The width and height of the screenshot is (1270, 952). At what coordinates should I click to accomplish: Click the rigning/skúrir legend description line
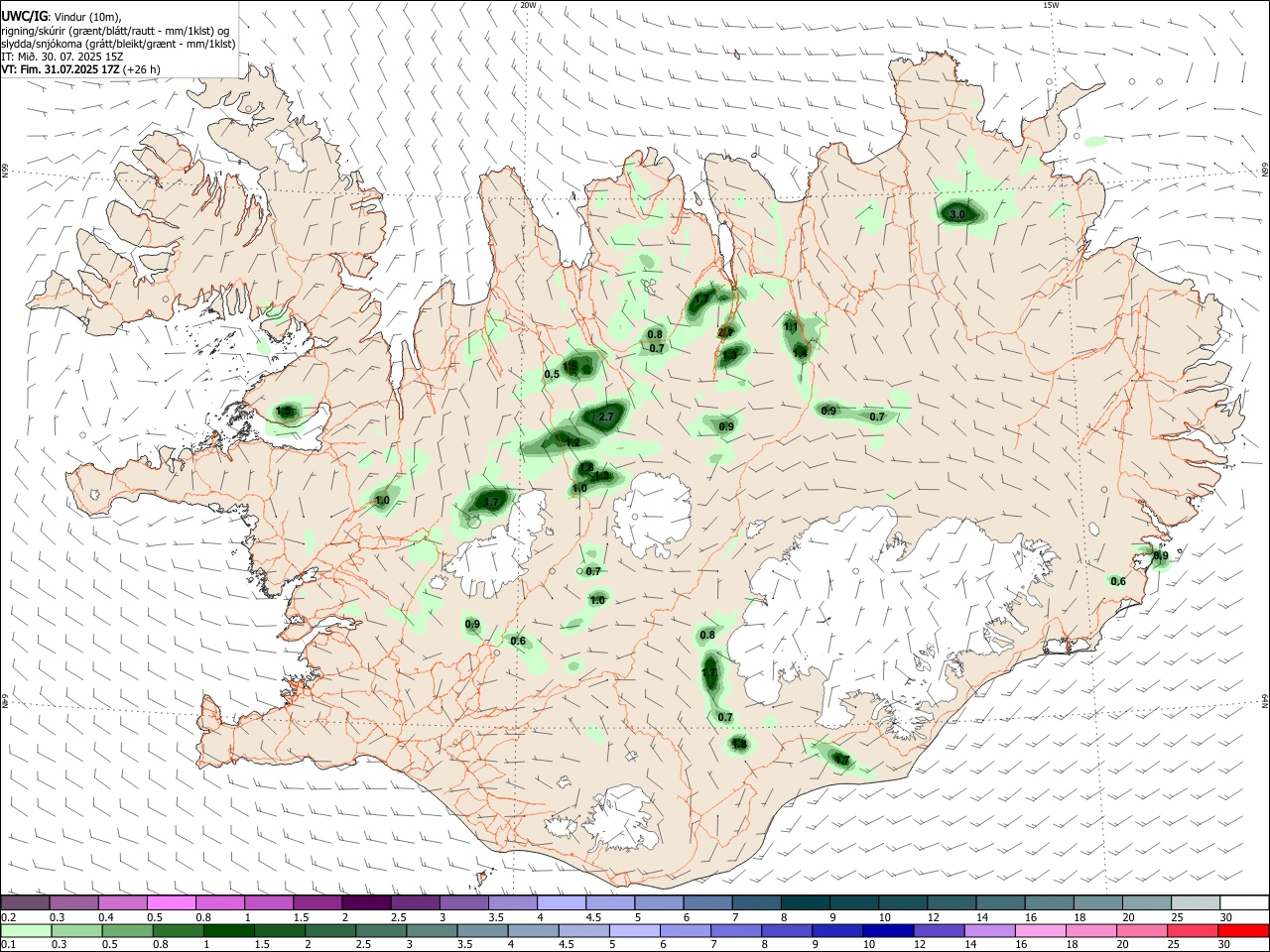click(115, 31)
